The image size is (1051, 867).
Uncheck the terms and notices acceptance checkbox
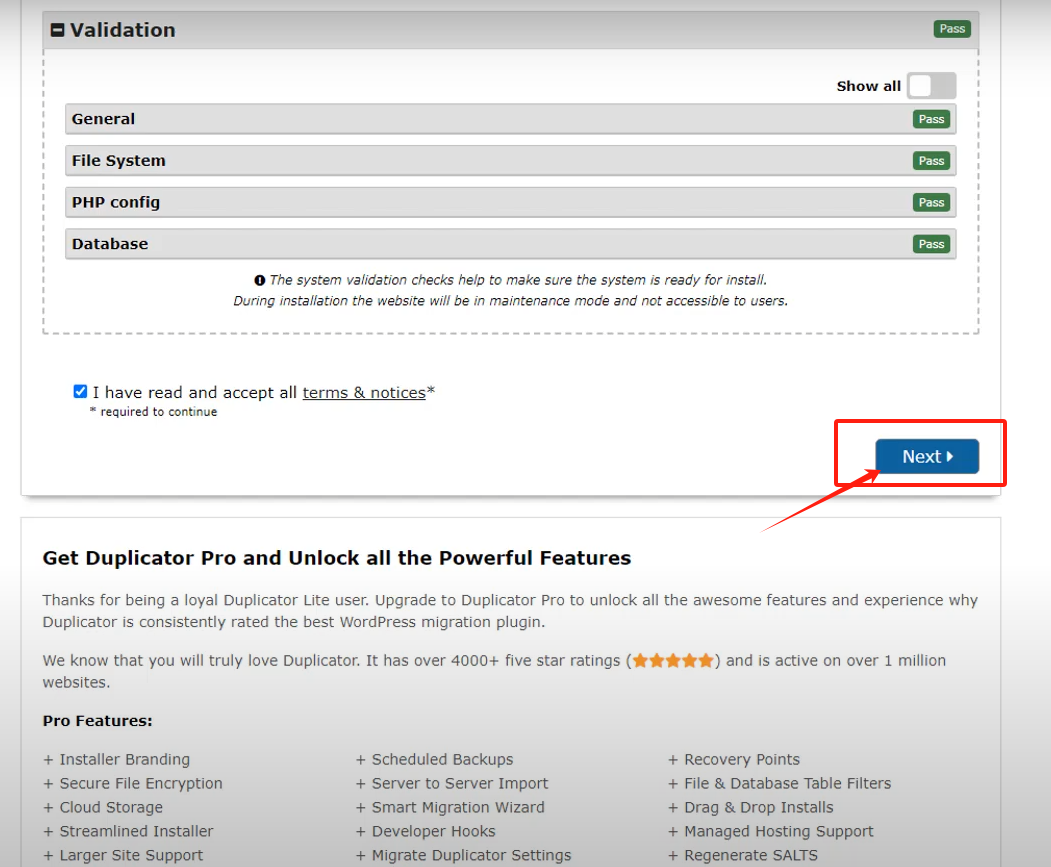coord(79,391)
